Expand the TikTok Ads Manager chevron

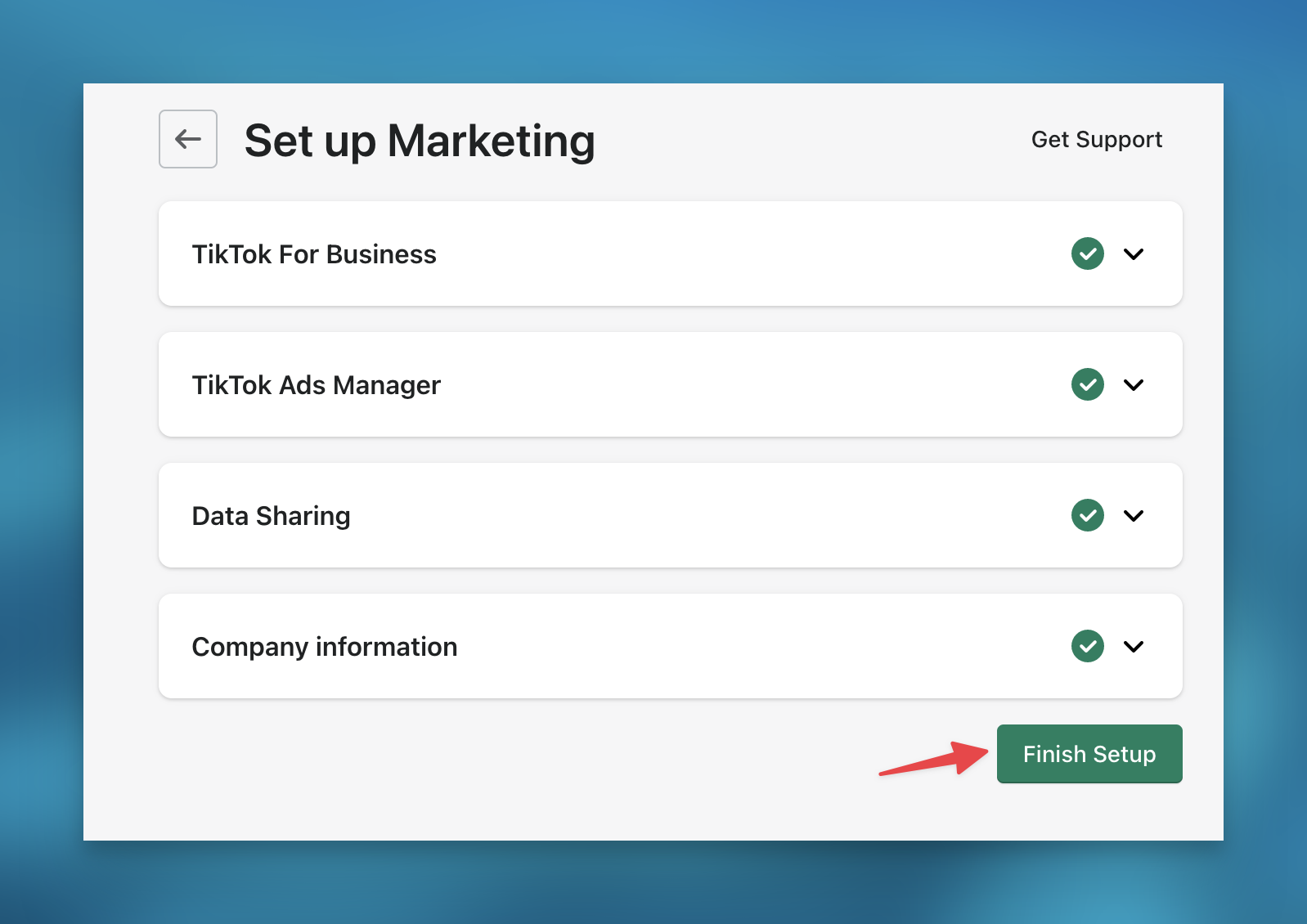1134,385
